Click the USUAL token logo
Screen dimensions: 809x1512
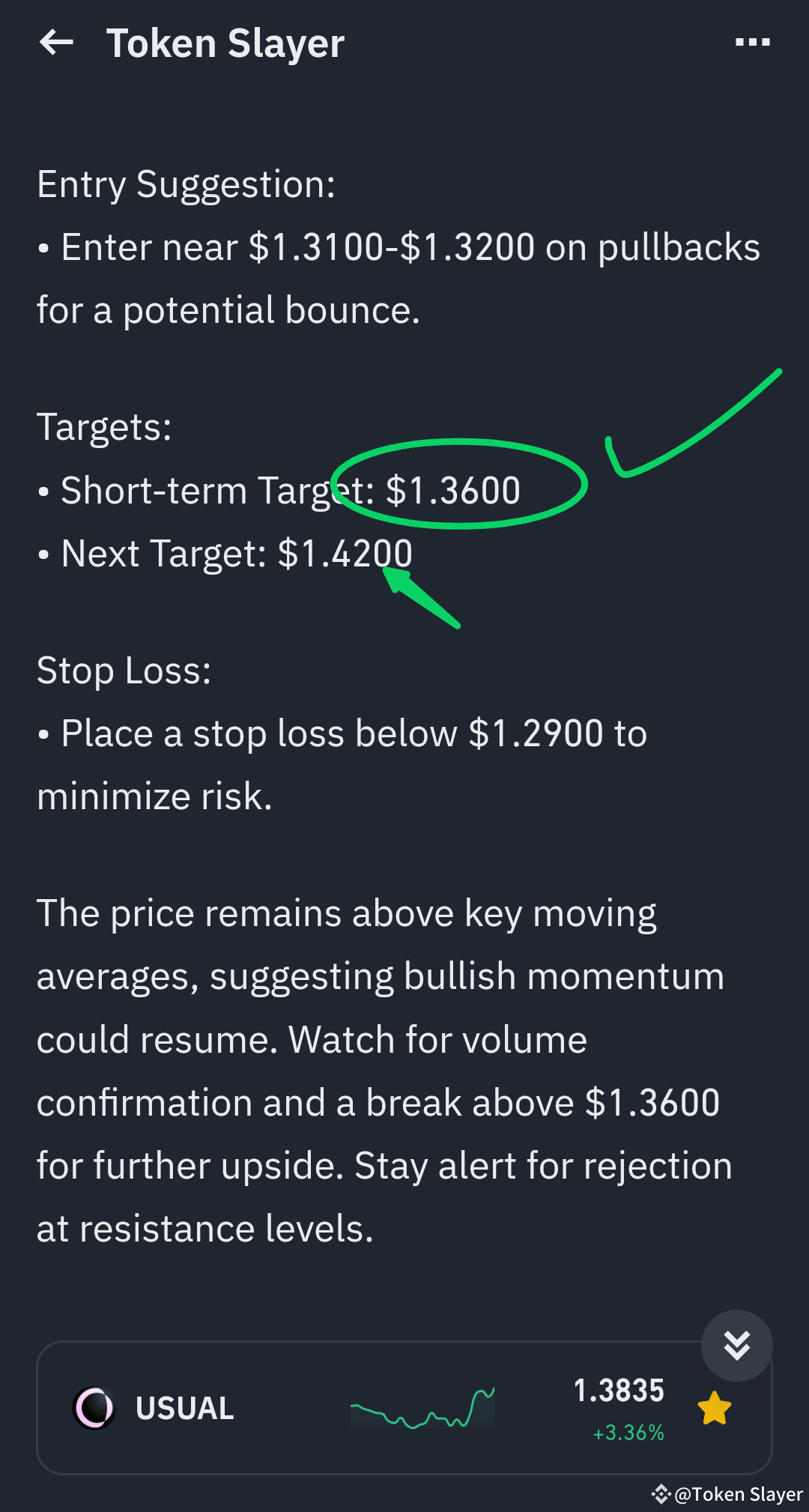tap(93, 1407)
